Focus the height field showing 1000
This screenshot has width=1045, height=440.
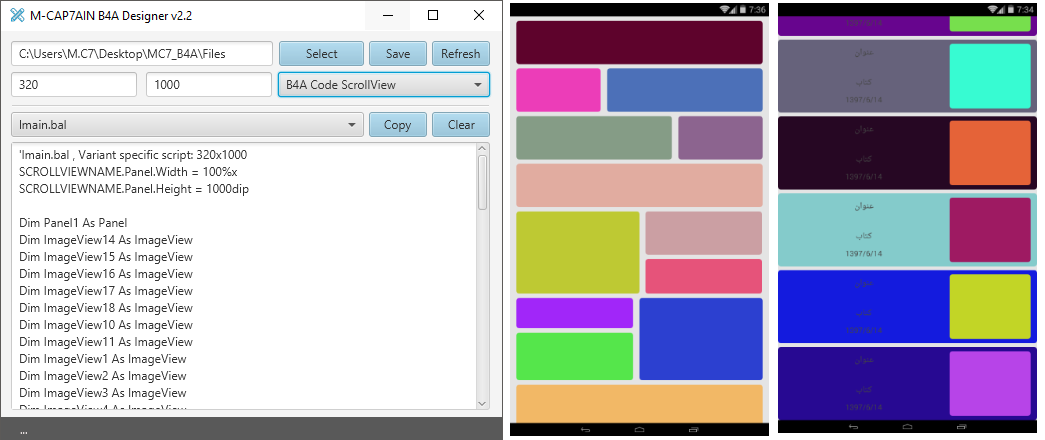click(208, 85)
